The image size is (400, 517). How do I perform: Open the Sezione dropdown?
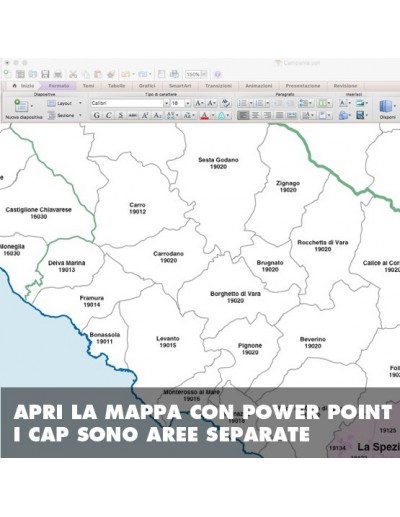click(80, 115)
